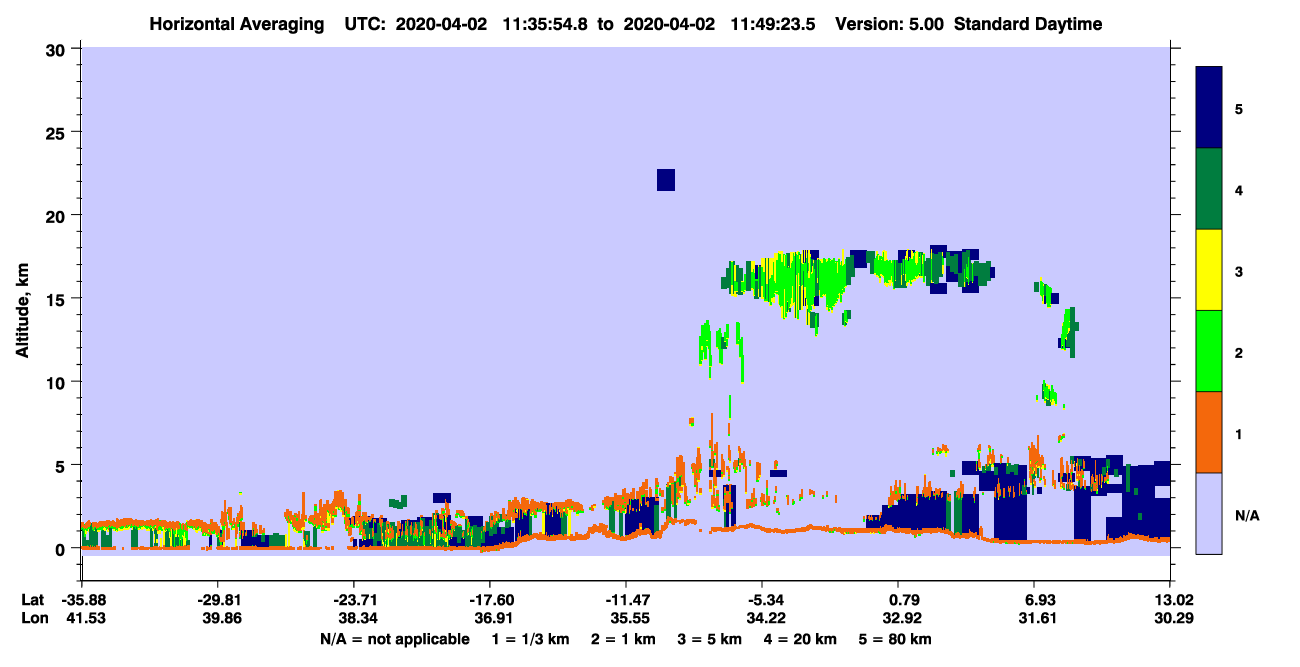Click the lavender N/A colorbar segment
Screen dimensions: 1300x667
point(1210,512)
